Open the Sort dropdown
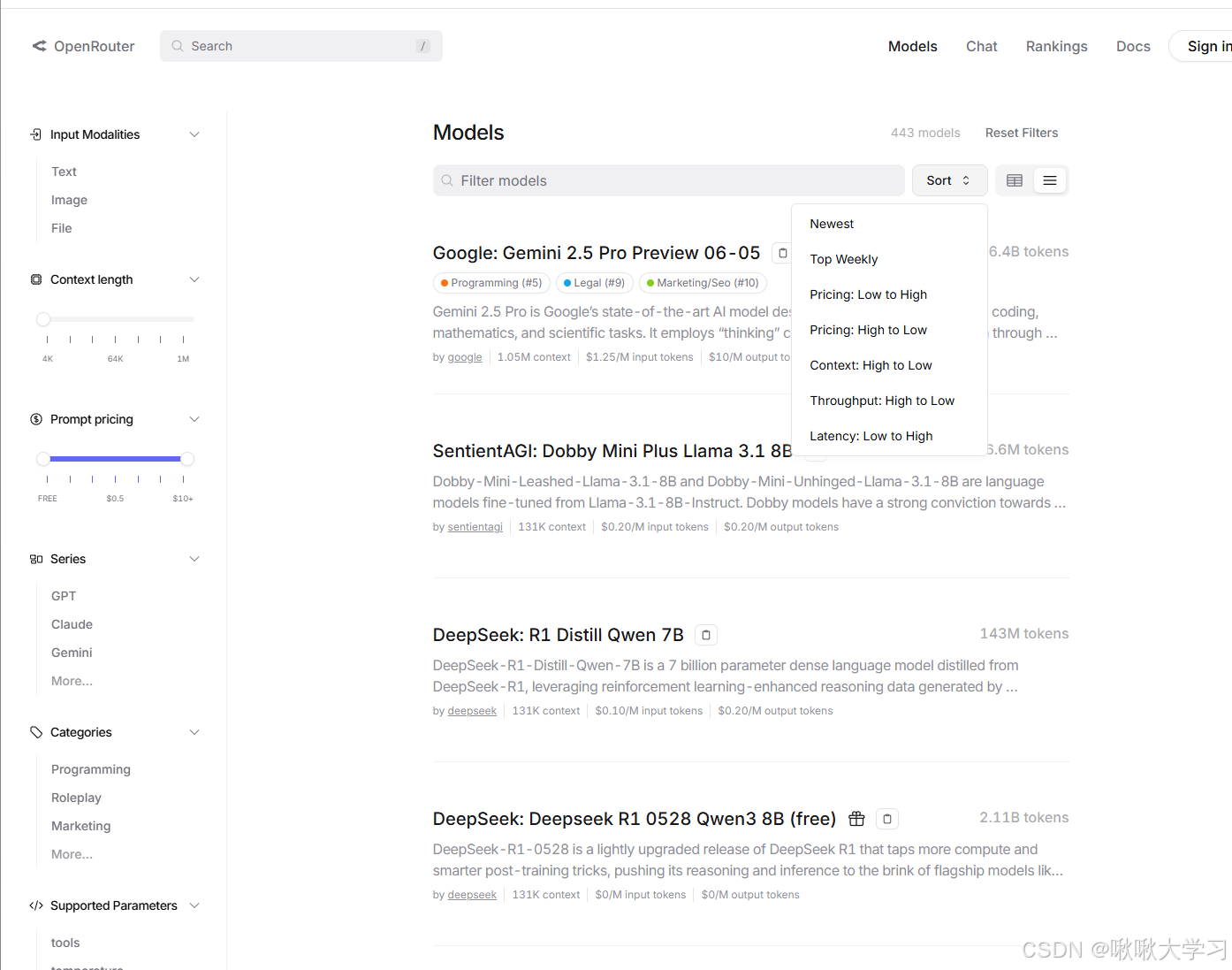The image size is (1232, 970). (x=949, y=180)
